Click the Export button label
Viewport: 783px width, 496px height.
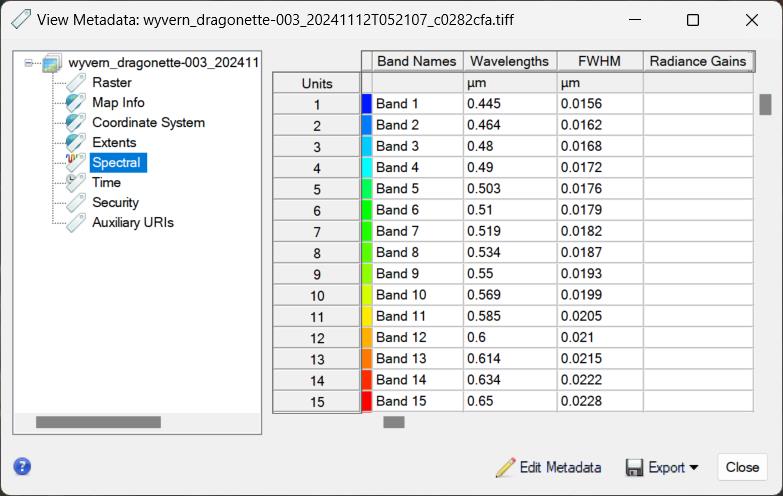(666, 468)
